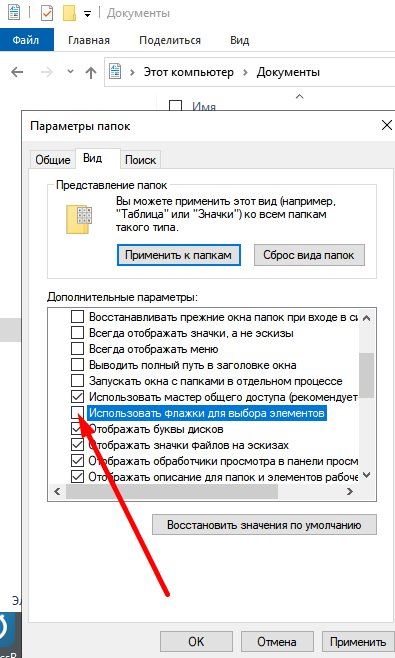Viewport: 395px width, 658px height.
Task: Click Восстановить значения по умолчанию button
Action: coord(264,525)
